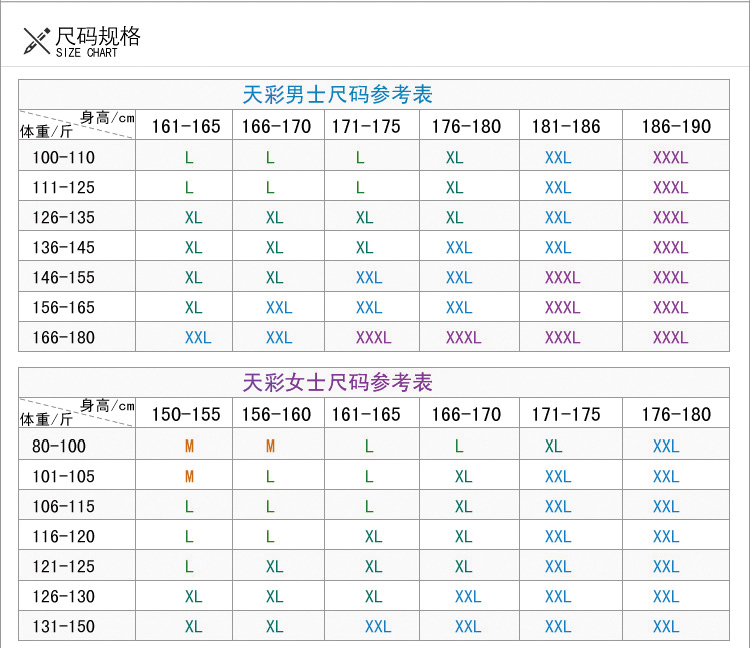Click women's weight row 101-105
Viewport: 750px width, 650px height.
click(x=64, y=476)
